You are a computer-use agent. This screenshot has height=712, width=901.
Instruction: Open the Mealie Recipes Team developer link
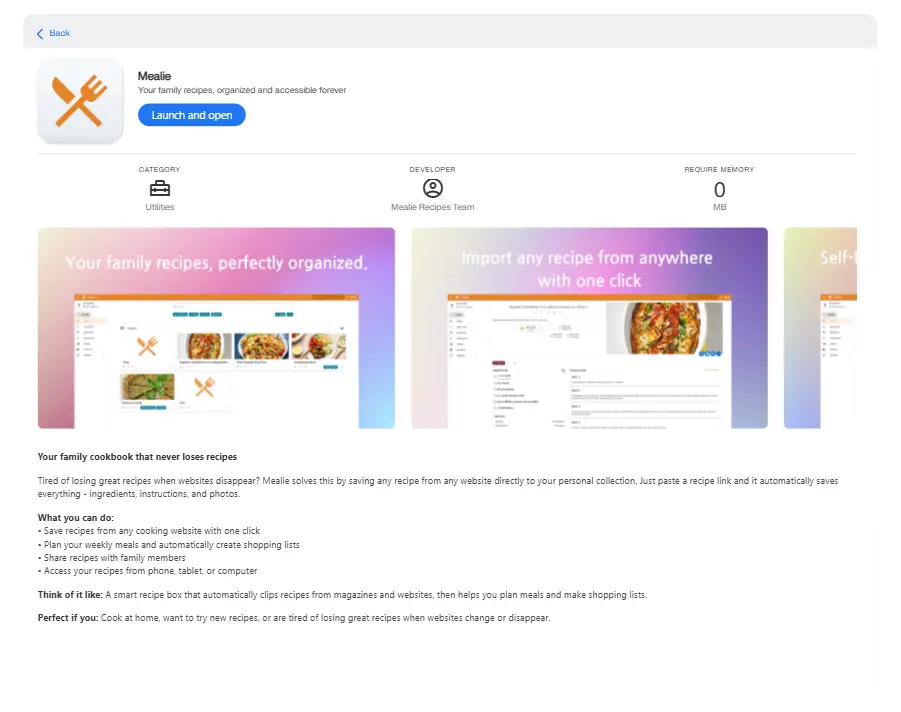click(x=433, y=207)
